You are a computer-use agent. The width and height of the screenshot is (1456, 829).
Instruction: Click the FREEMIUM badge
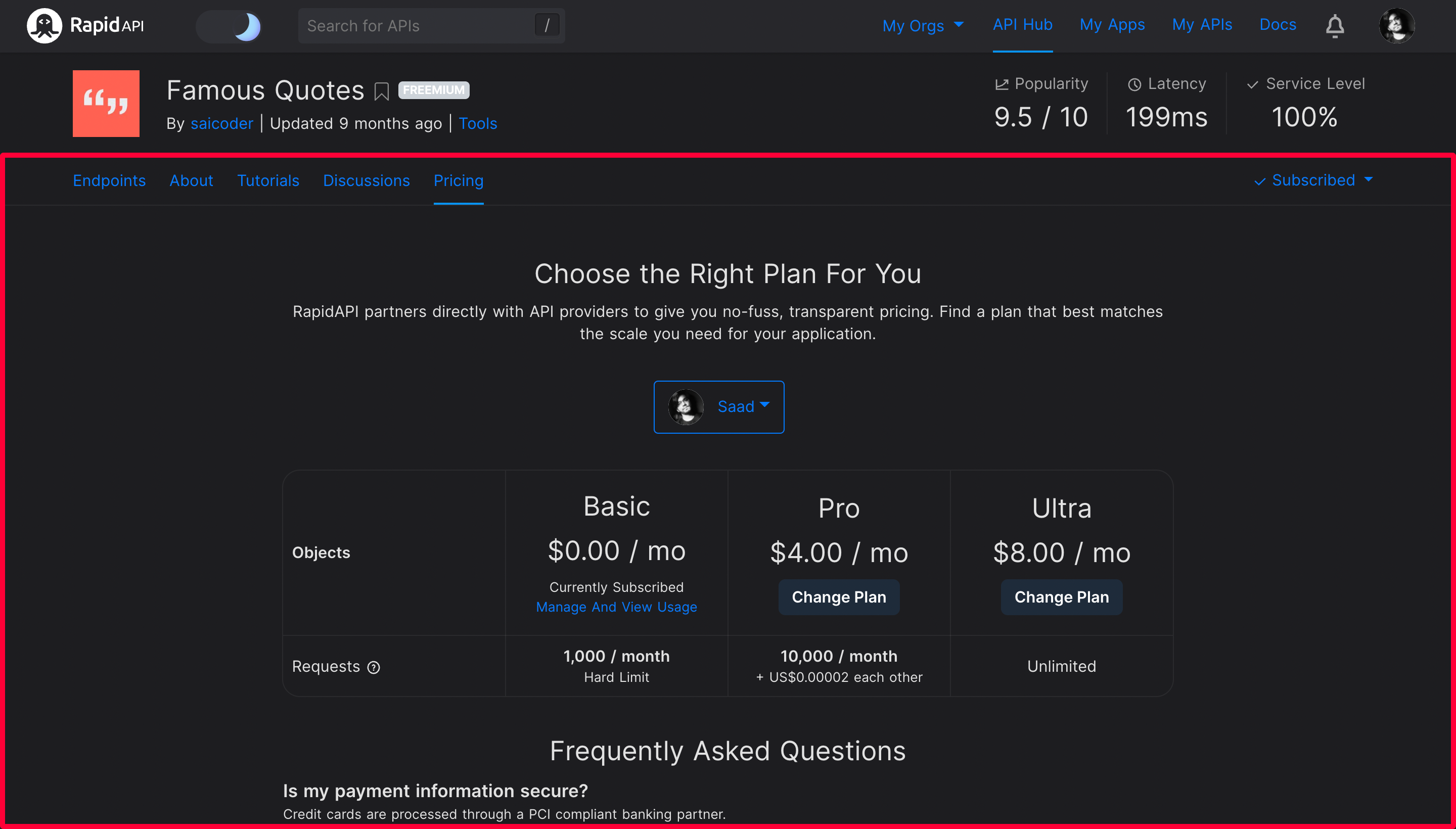point(433,90)
